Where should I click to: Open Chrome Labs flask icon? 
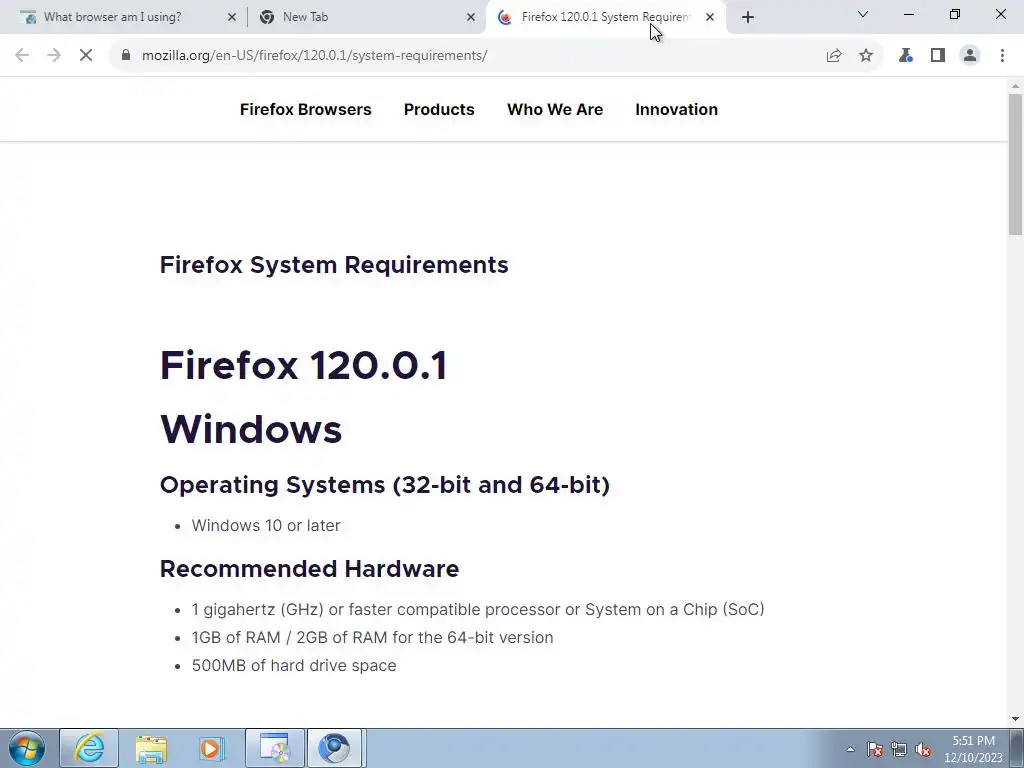[905, 56]
